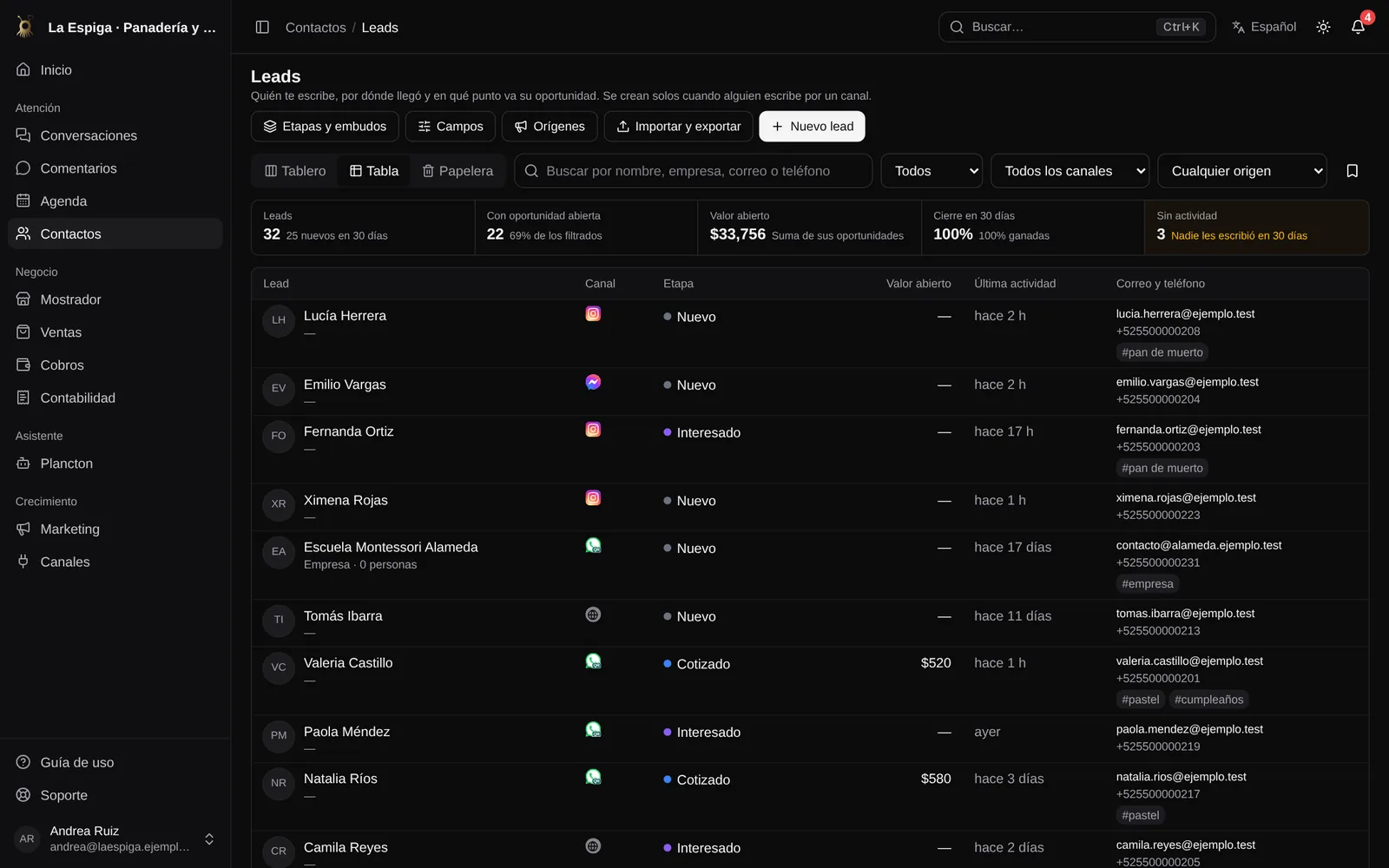
Task: Select the Tabla view tab
Action: [374, 171]
